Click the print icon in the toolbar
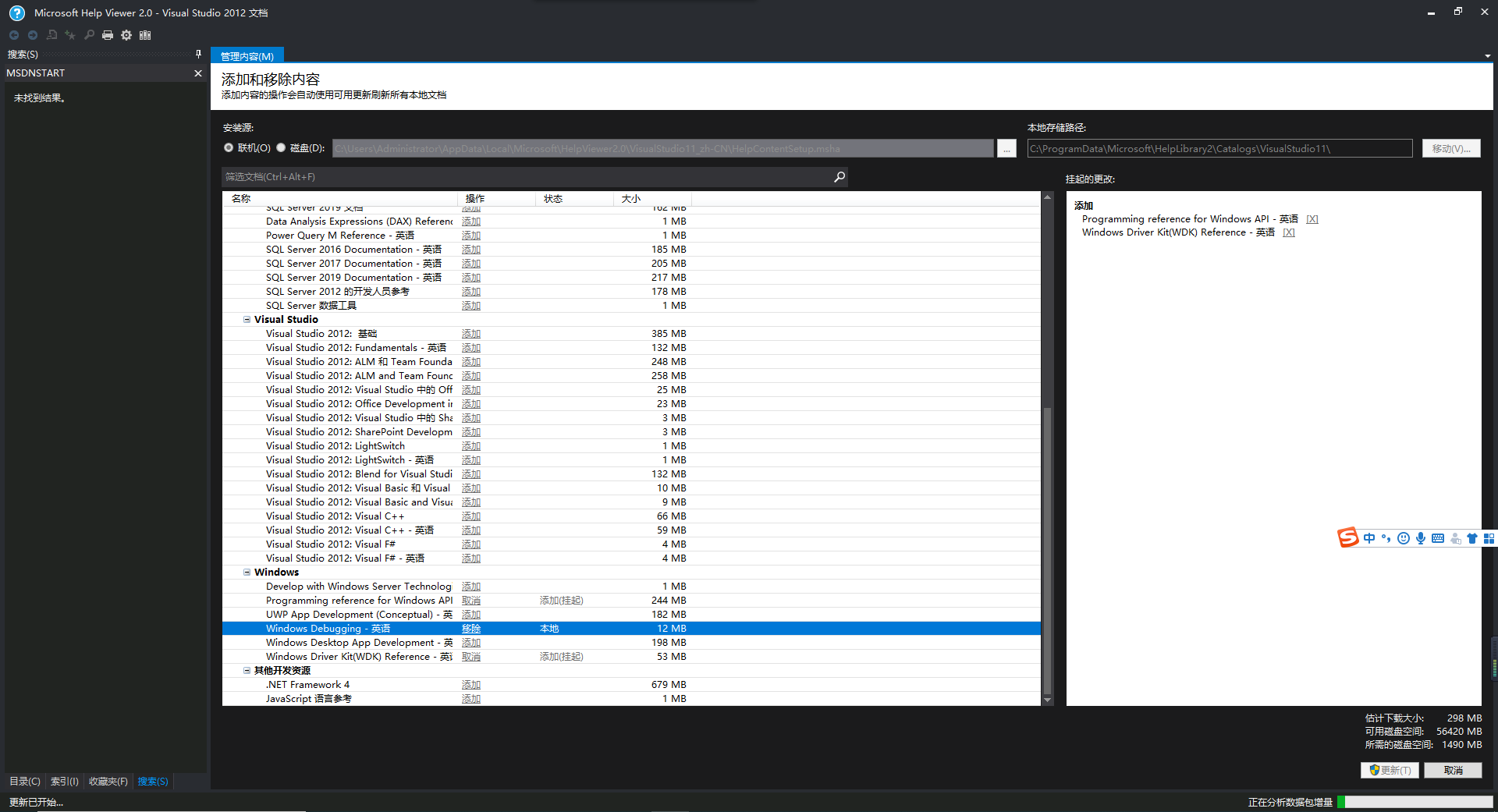This screenshot has width=1498, height=812. tap(108, 35)
